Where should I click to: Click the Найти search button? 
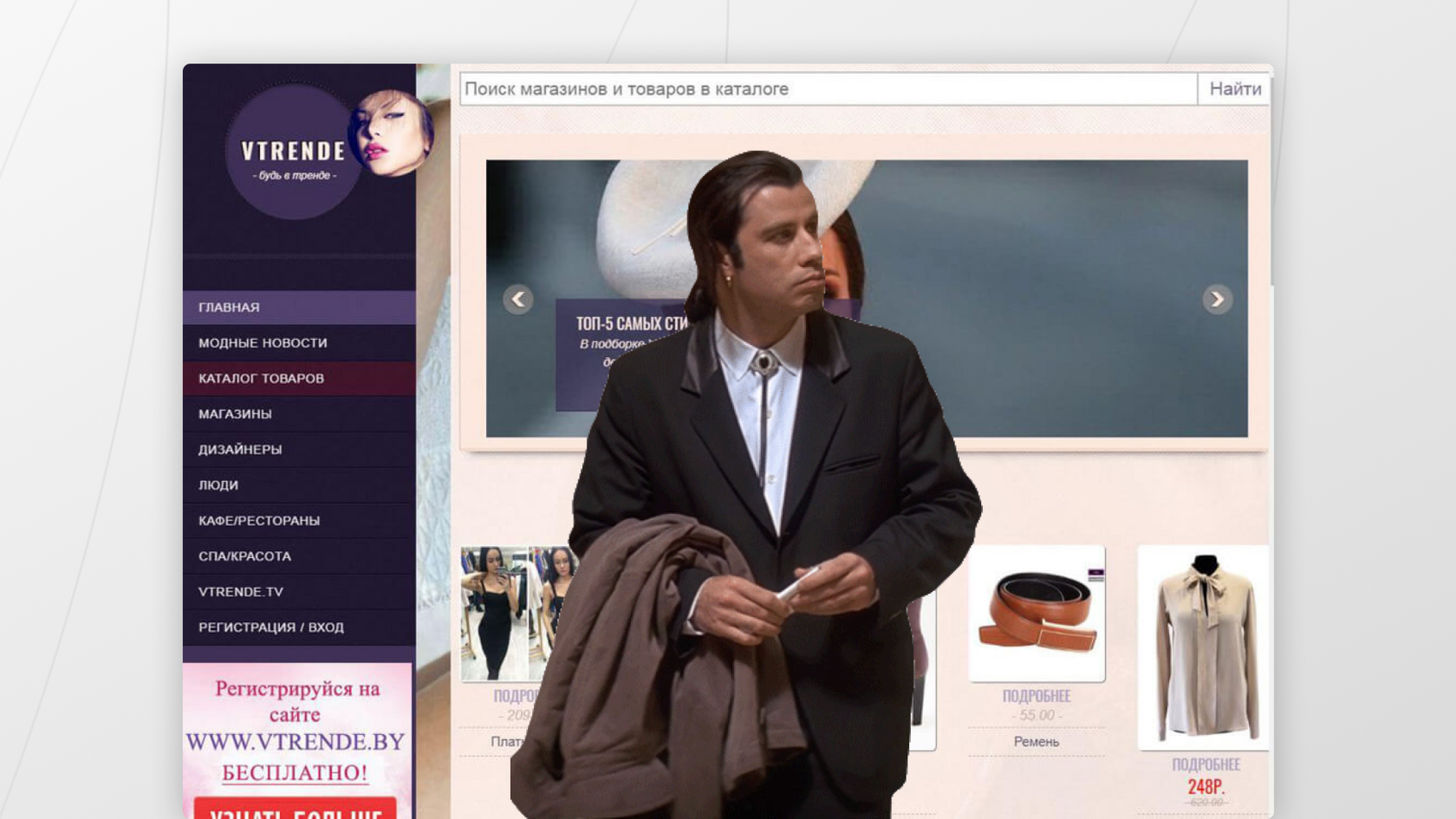(x=1235, y=89)
